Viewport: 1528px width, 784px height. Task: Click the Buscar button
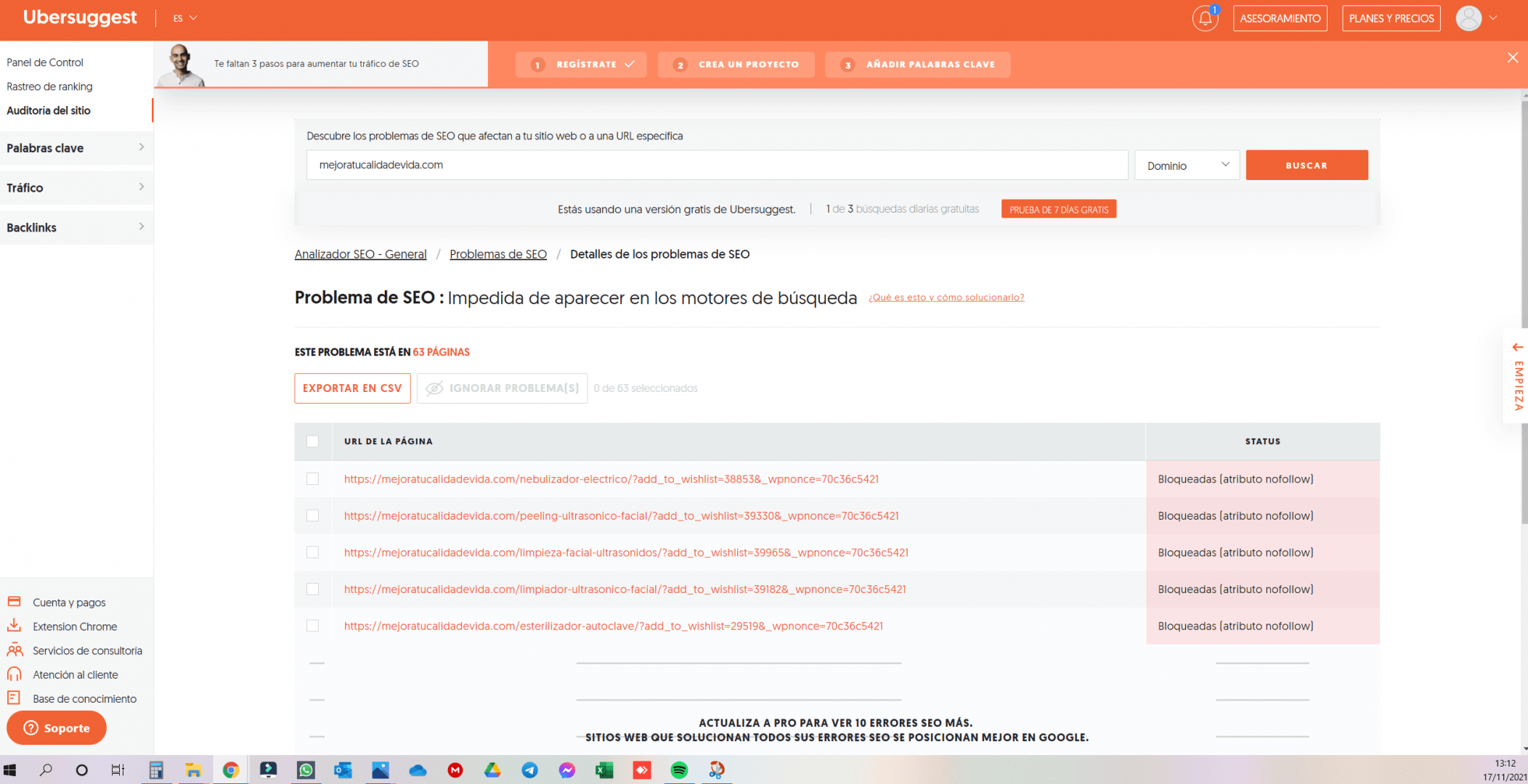coord(1306,166)
